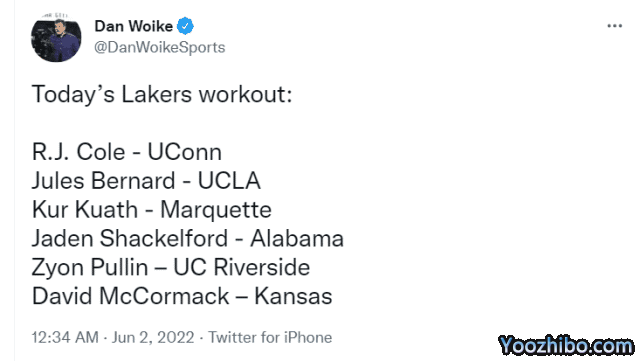
Task: Click the Jun 2, 2022 date
Action: [153, 338]
